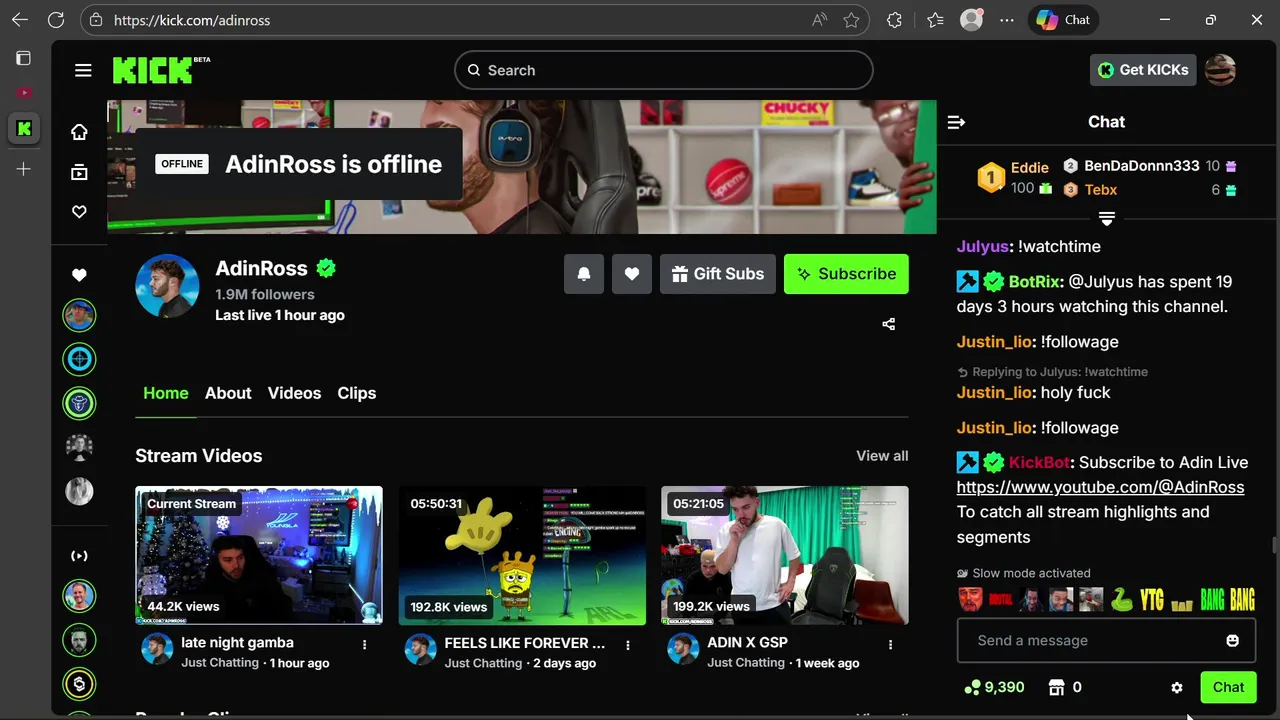This screenshot has height=720, width=1280.
Task: Follow AdinRoss with the heart button
Action: click(632, 274)
